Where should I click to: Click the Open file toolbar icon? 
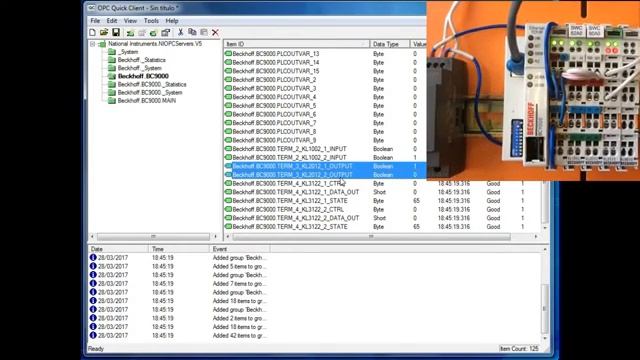pos(104,32)
